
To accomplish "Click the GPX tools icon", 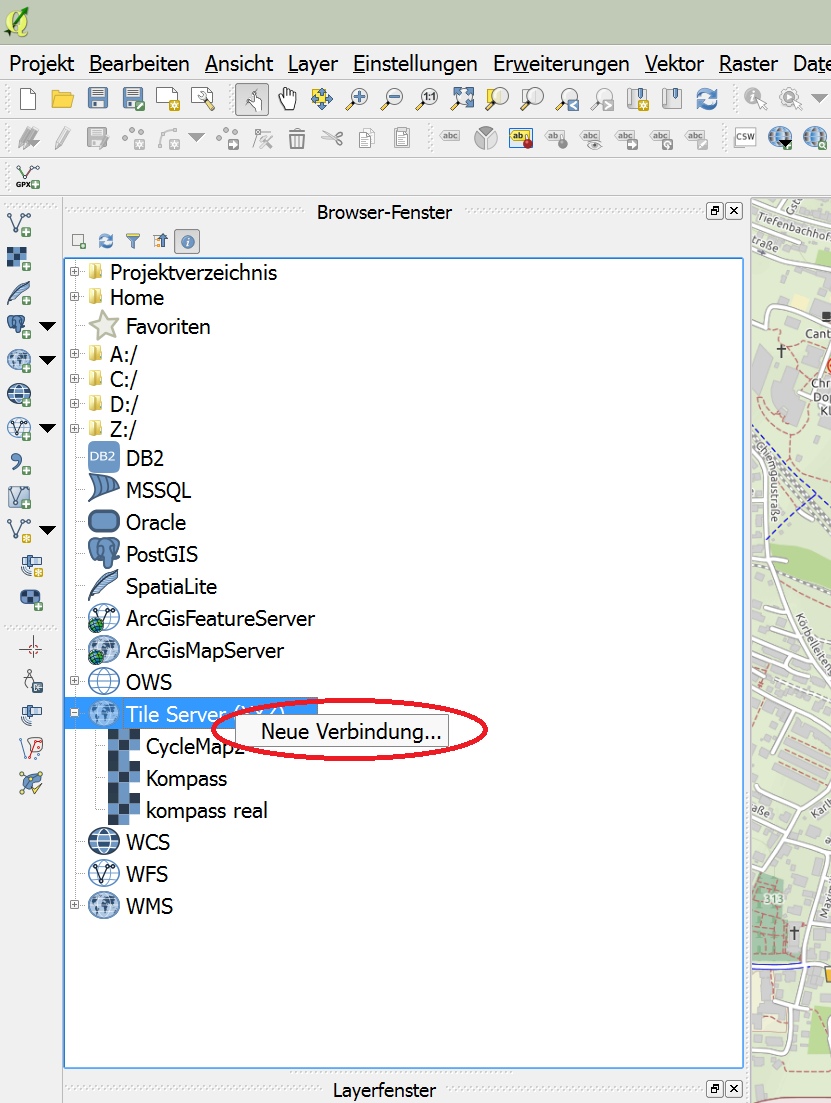I will pos(27,177).
